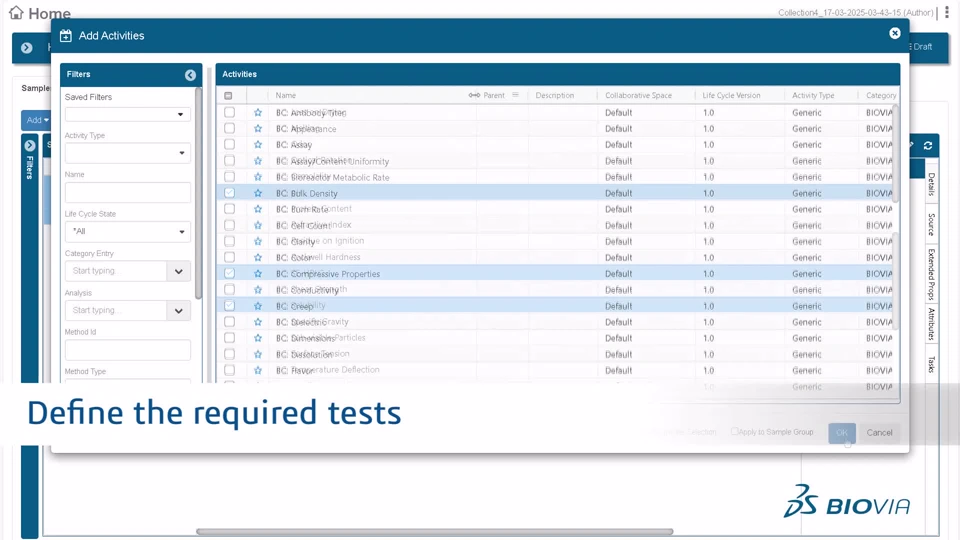The image size is (960, 540).
Task: Star the BC: Assay activity
Action: click(258, 144)
